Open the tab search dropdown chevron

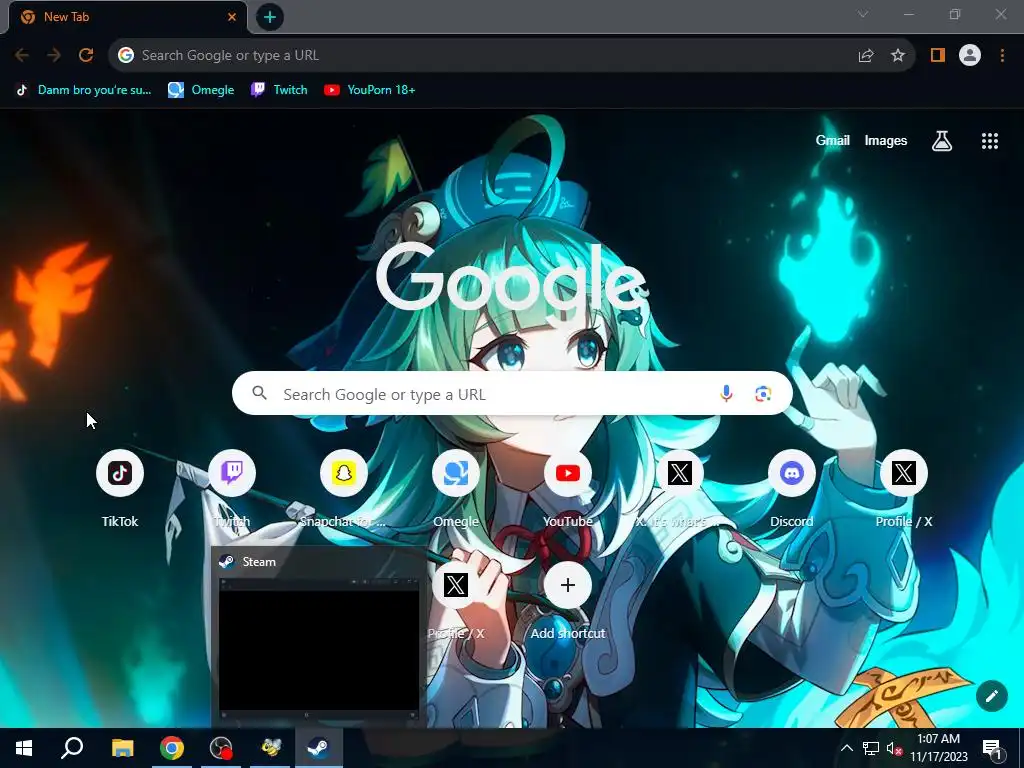coord(863,14)
